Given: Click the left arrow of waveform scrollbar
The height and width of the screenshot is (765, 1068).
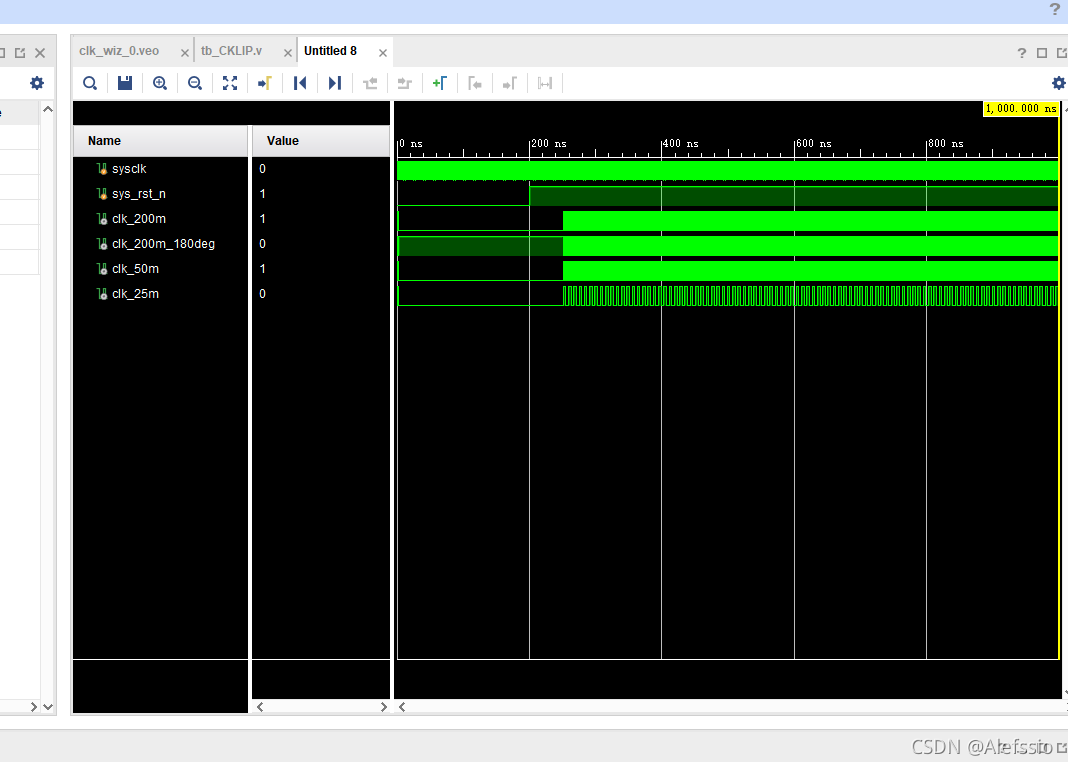Looking at the screenshot, I should pos(403,707).
